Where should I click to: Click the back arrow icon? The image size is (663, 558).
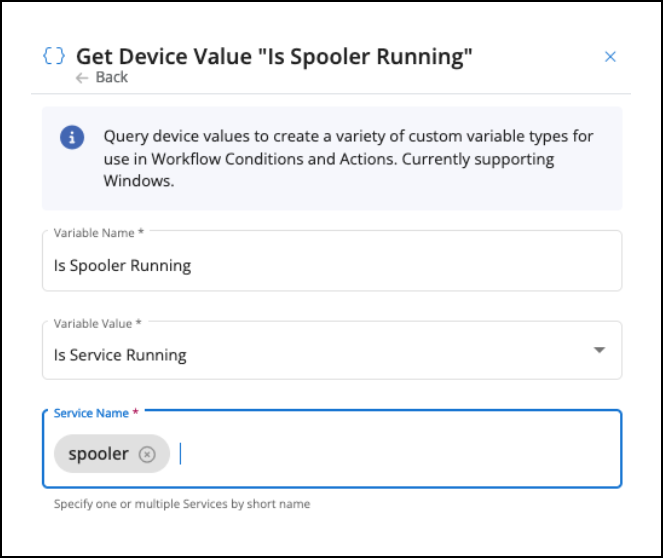pos(82,78)
